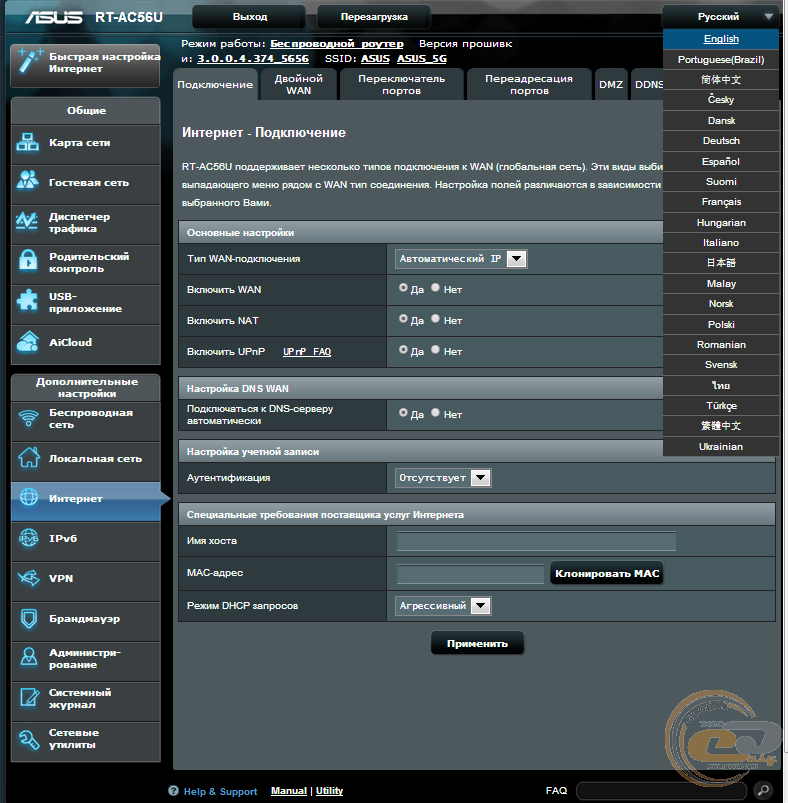The width and height of the screenshot is (788, 803).
Task: Select 'Нет' for Включить UPnP
Action: (436, 350)
